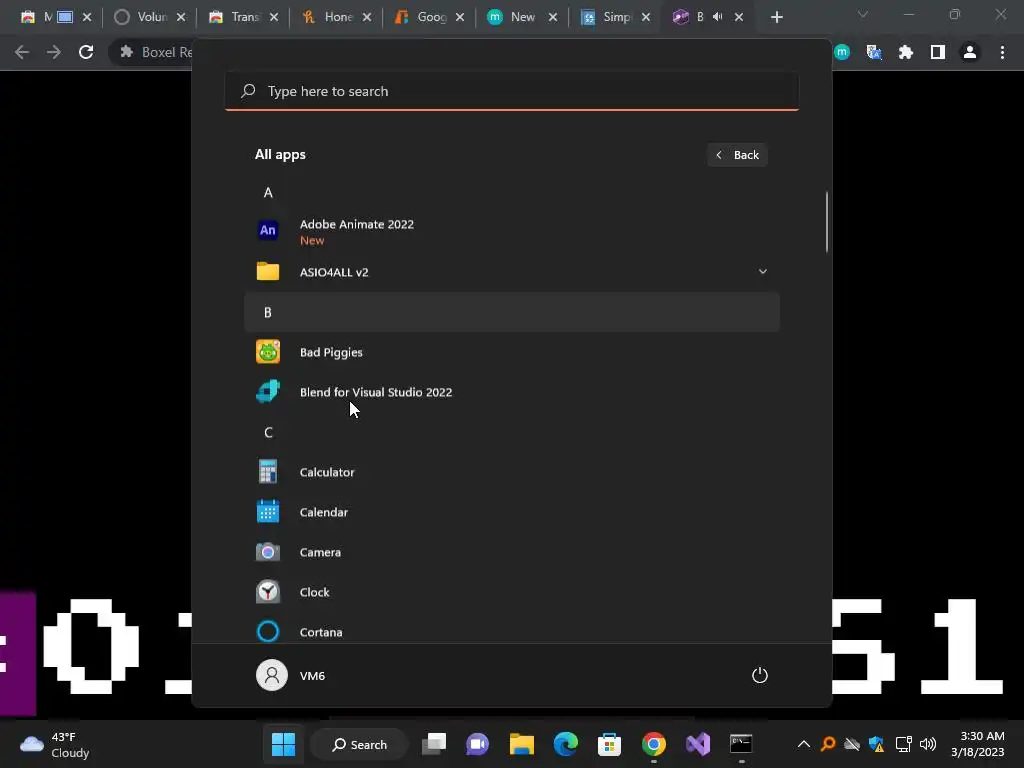
Task: Open the clock and date on taskbar
Action: coord(978,744)
